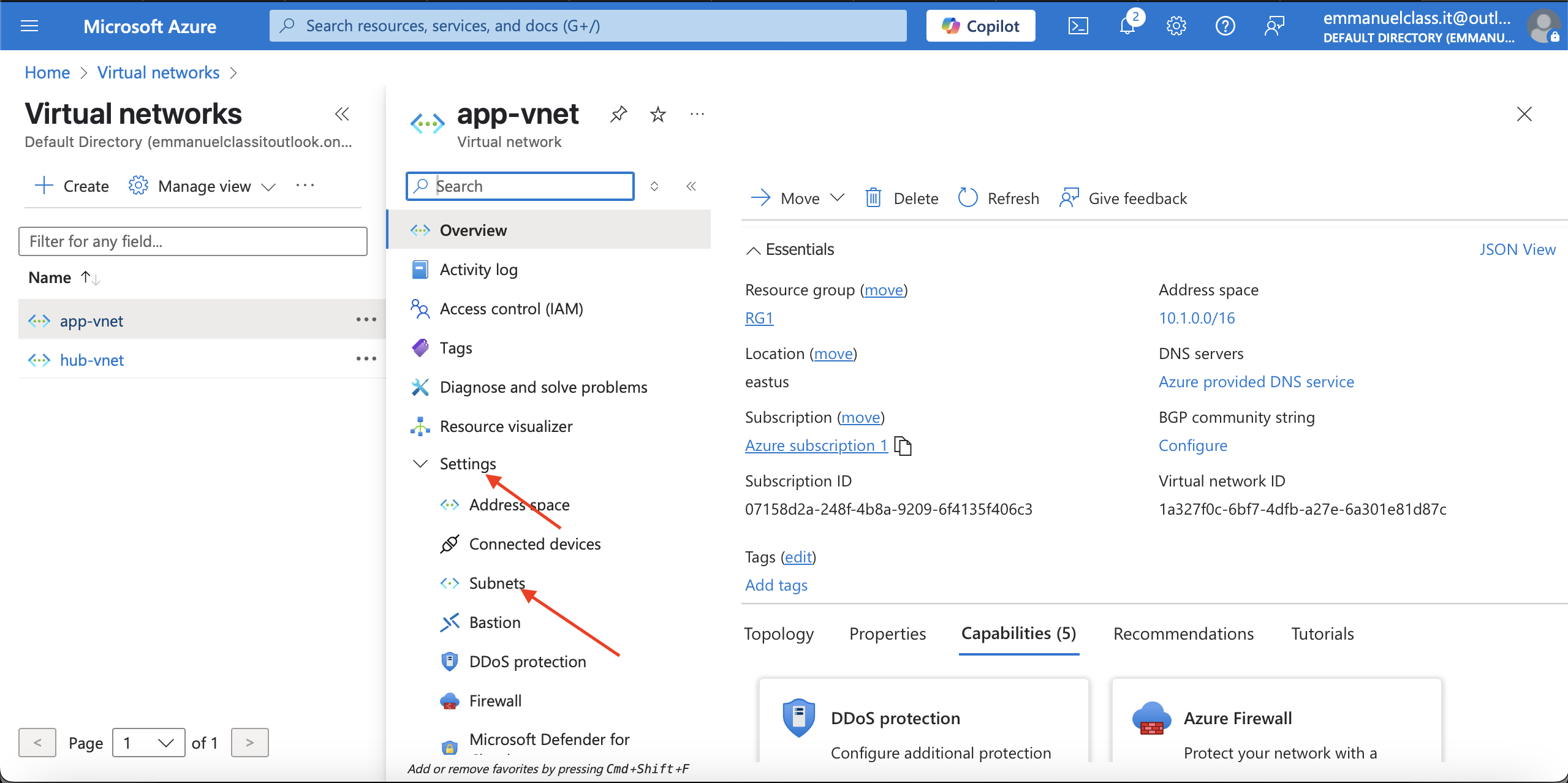Viewport: 1568px width, 783px height.
Task: Open portal settings gear
Action: point(1176,26)
